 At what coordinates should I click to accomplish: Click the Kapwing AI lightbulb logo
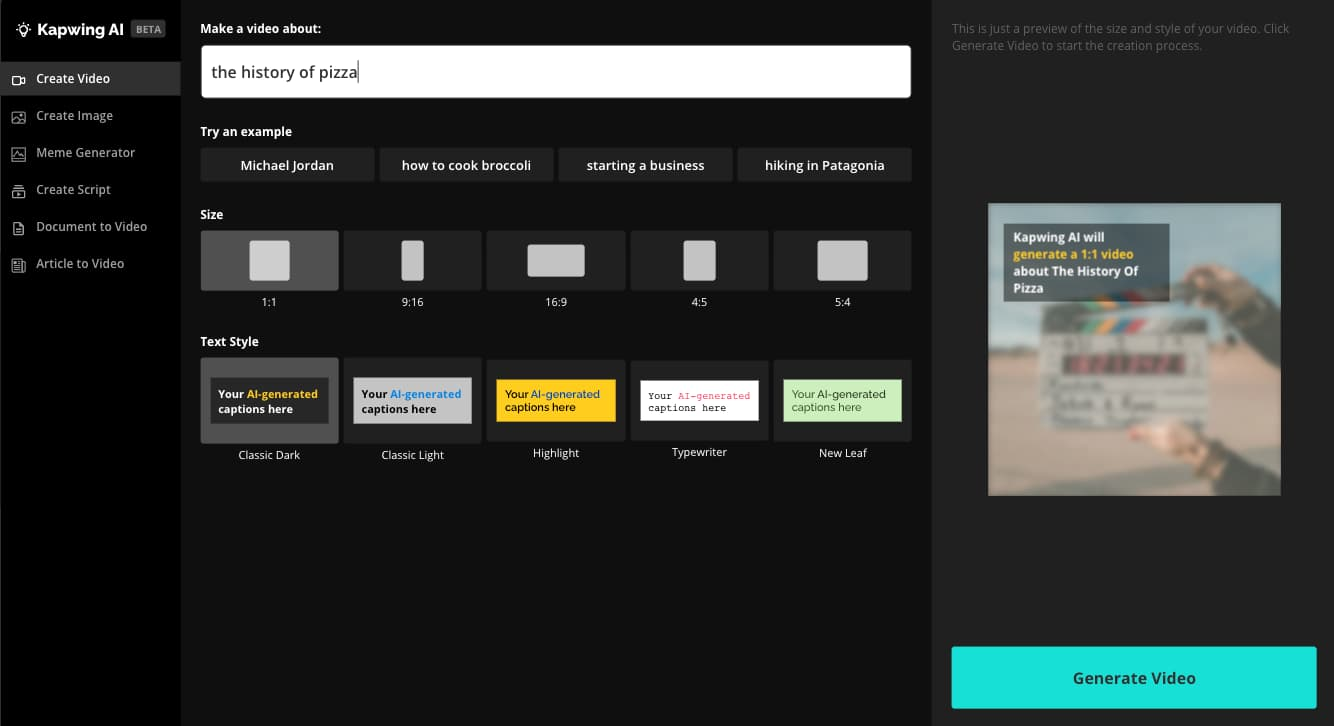[x=23, y=29]
